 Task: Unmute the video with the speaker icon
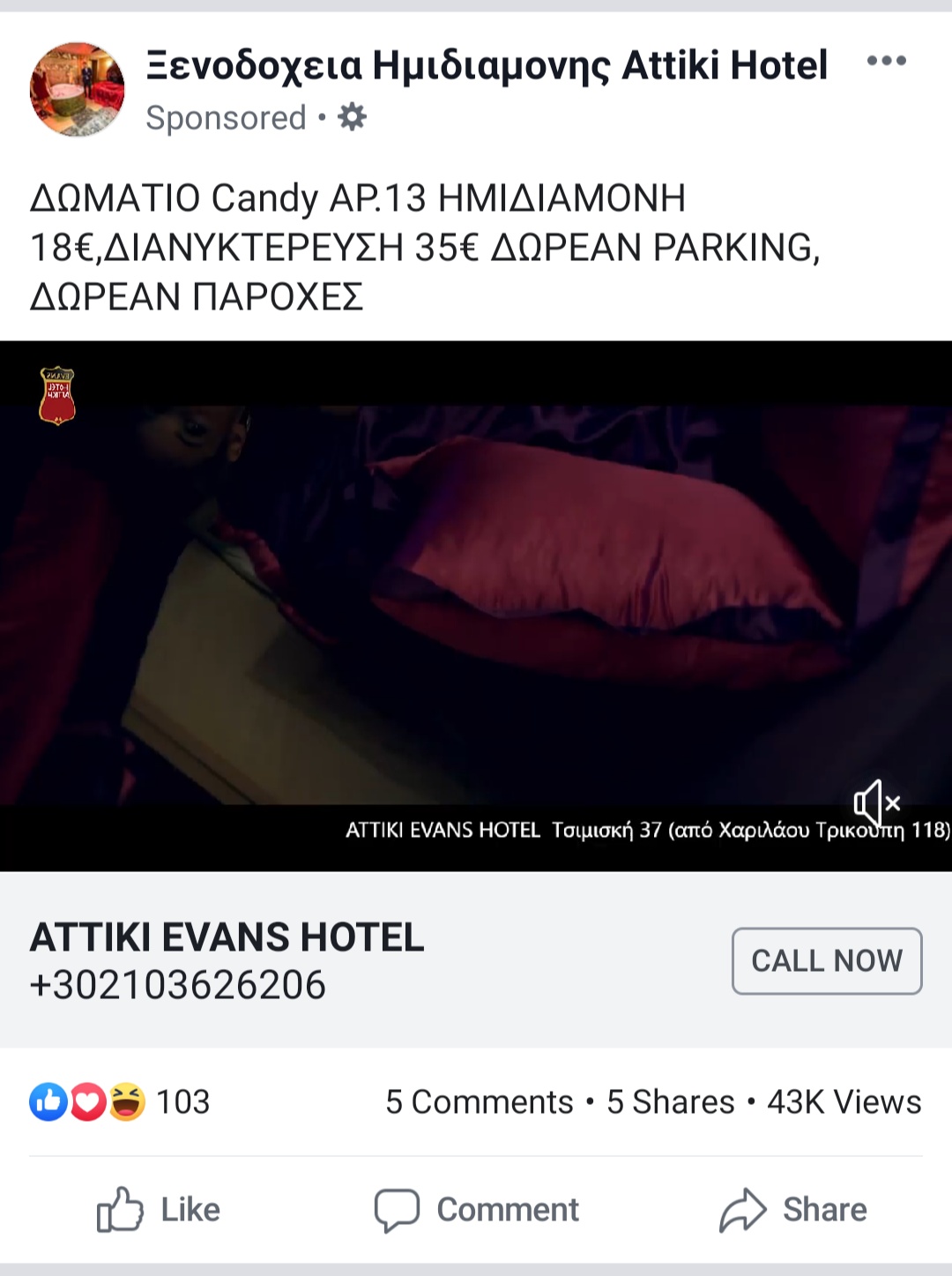[877, 802]
